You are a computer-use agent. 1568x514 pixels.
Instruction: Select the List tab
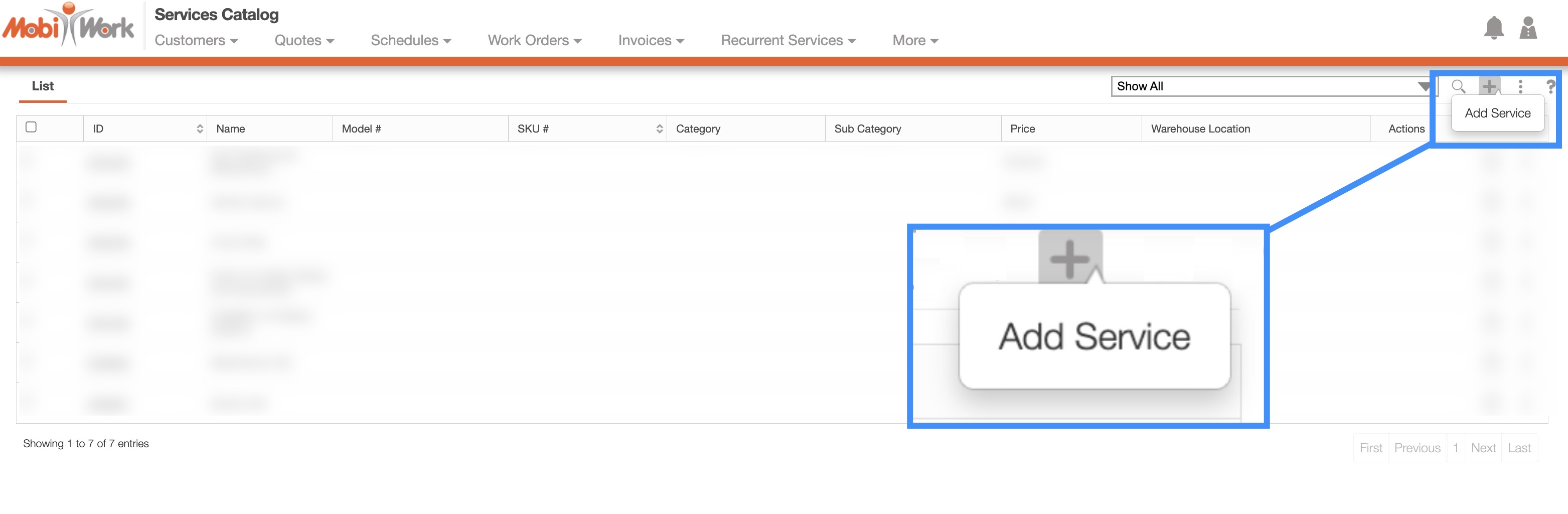(x=43, y=86)
